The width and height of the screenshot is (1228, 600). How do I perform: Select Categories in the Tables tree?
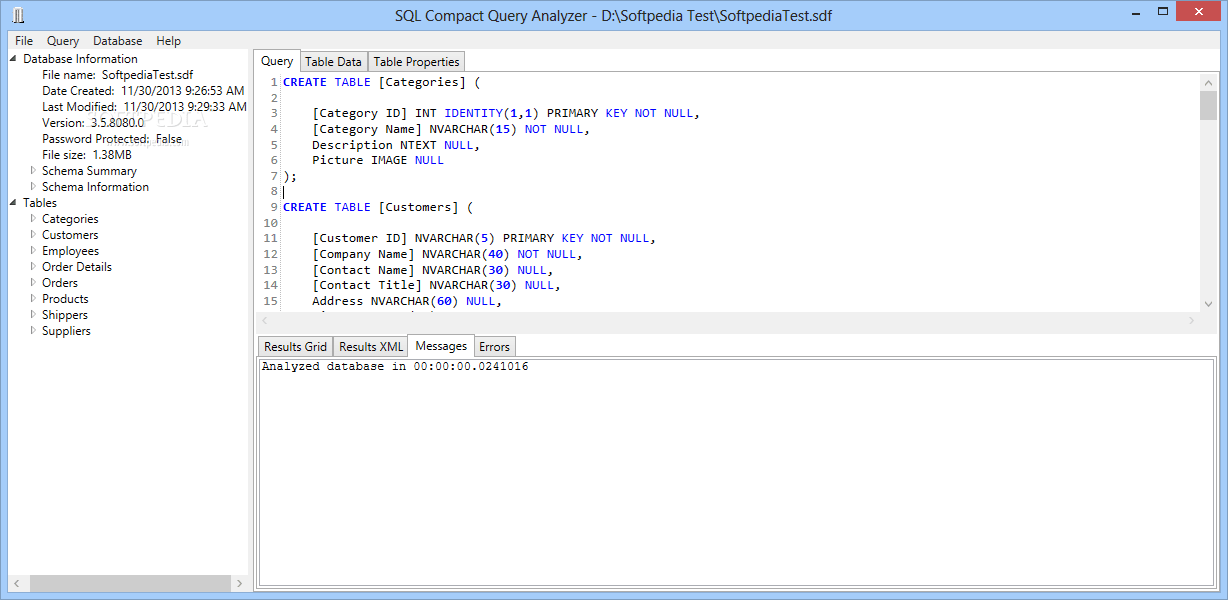(x=70, y=219)
